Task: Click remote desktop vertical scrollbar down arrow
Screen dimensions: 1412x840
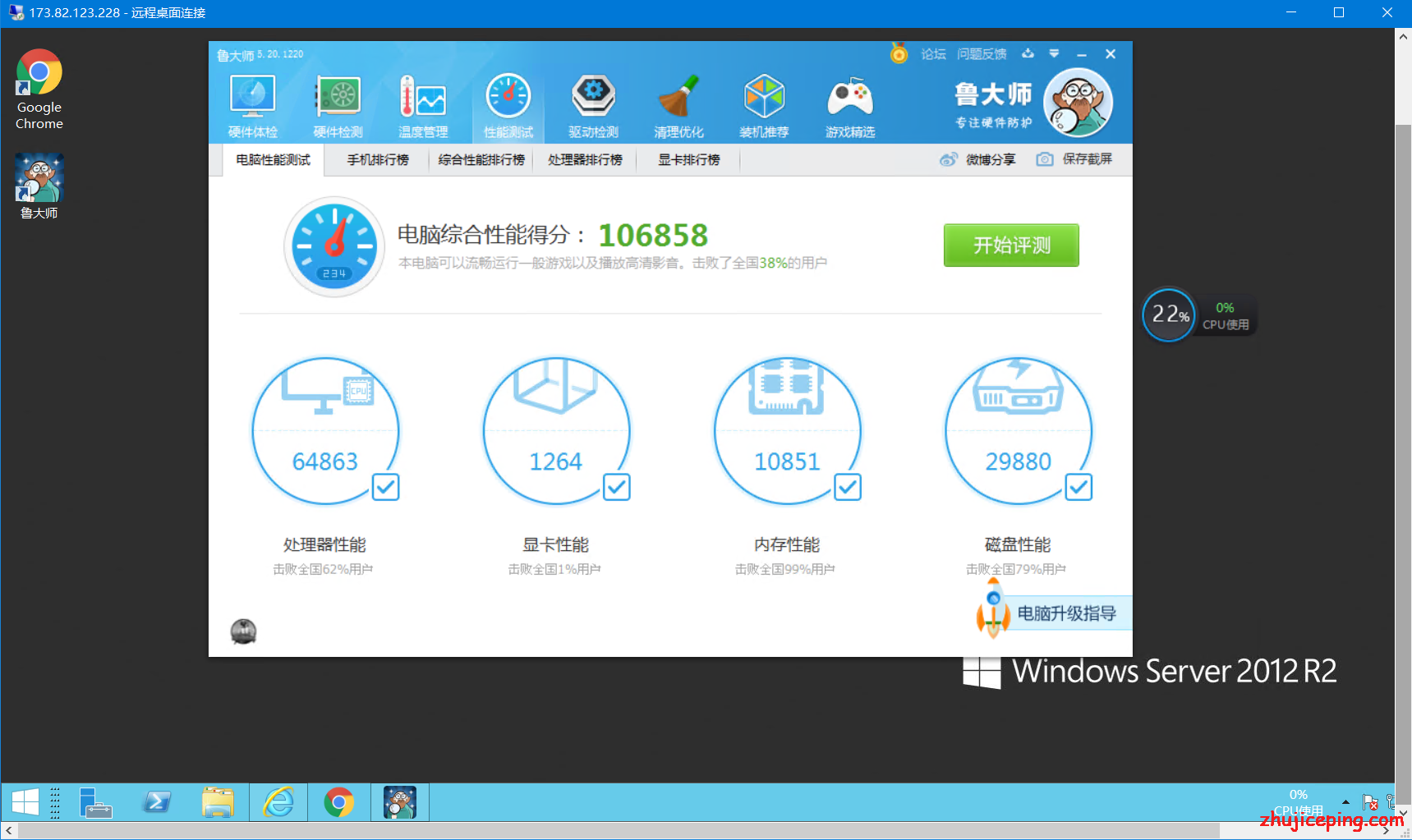Action: click(1403, 814)
